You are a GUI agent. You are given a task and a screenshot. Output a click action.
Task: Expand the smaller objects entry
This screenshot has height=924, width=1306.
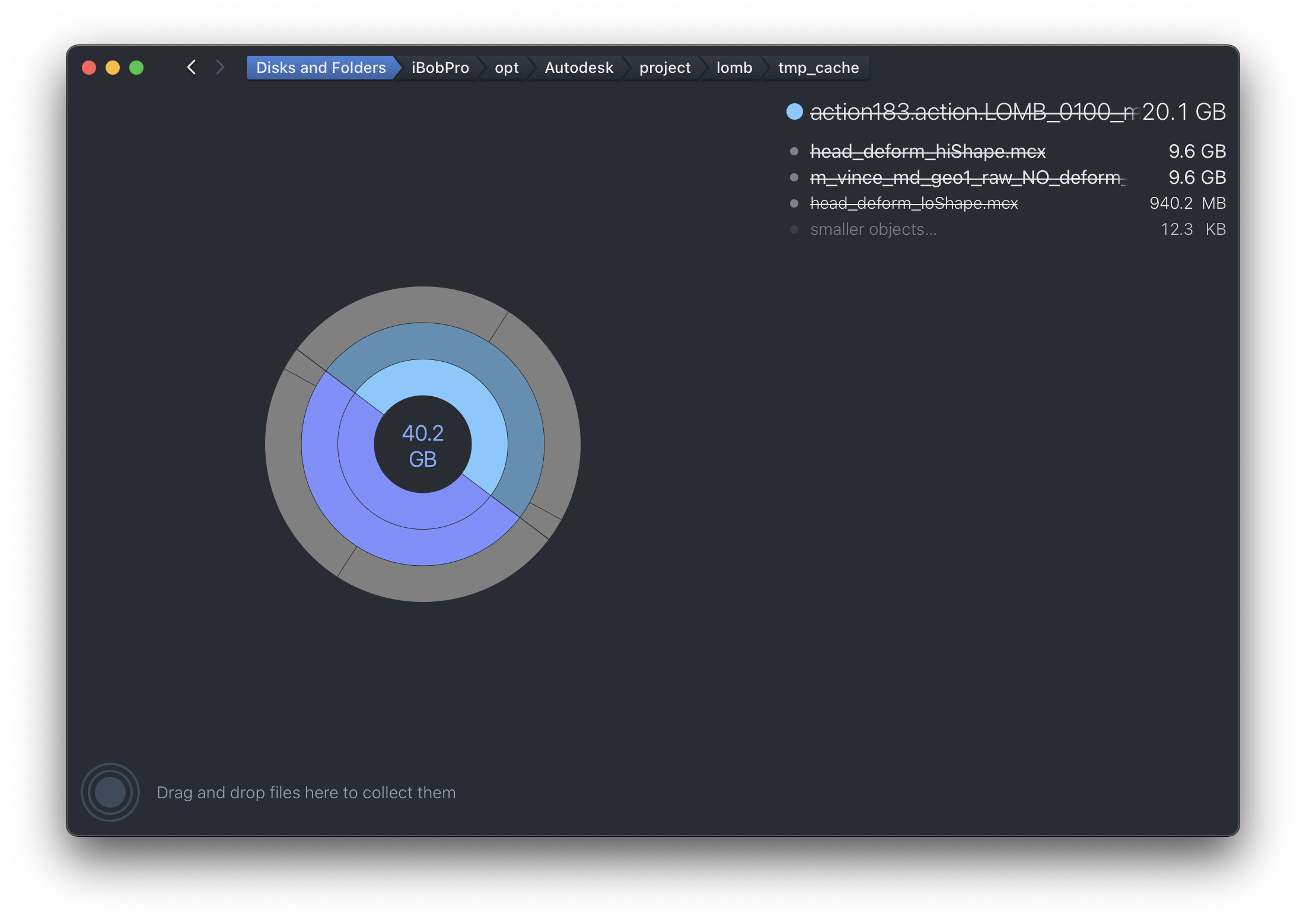tap(873, 230)
